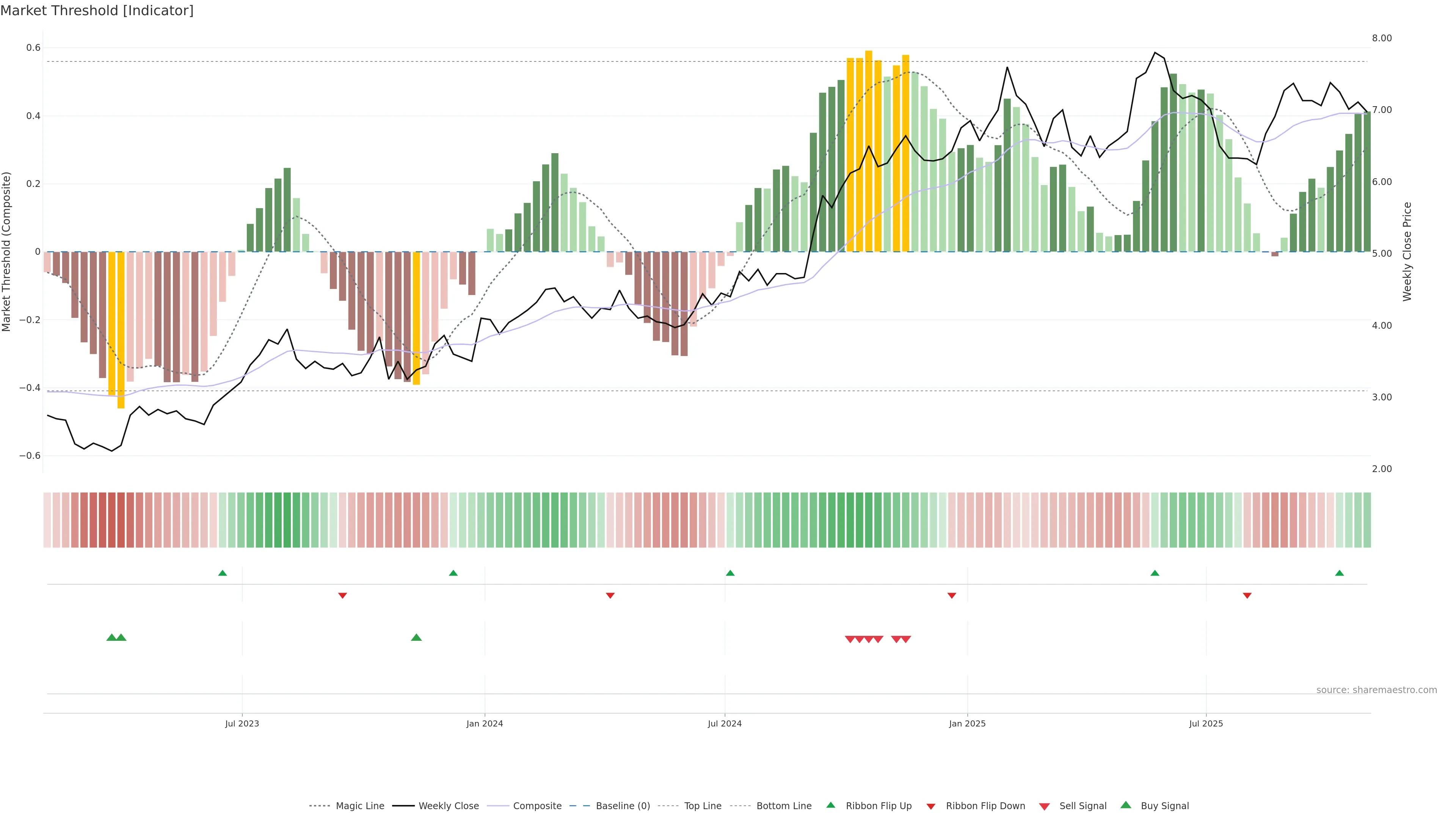
Task: Click the Sell Signal legend triangle icon
Action: click(x=1044, y=806)
